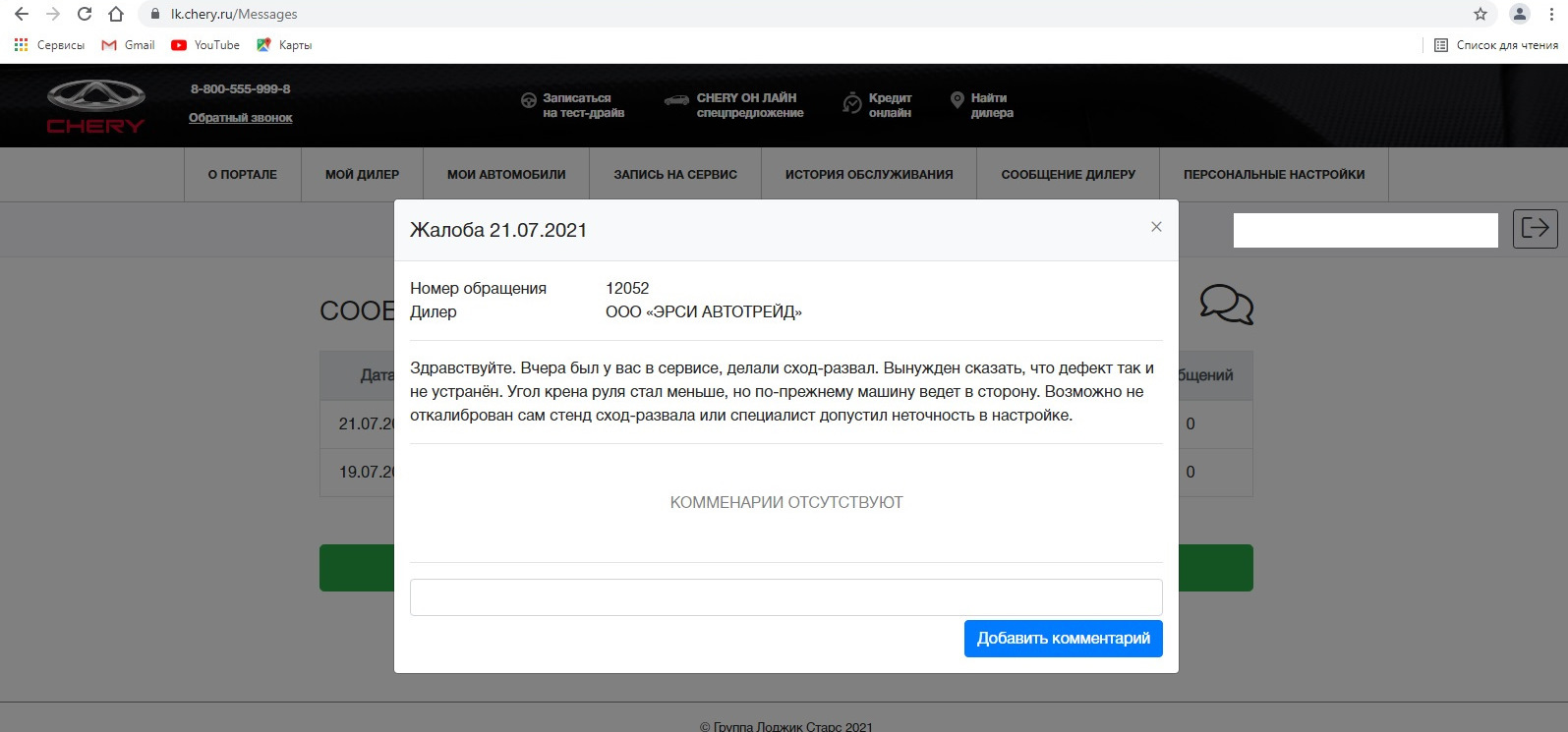This screenshot has height=732, width=1568.
Task: Click the Номер обращения label
Action: coord(478,288)
